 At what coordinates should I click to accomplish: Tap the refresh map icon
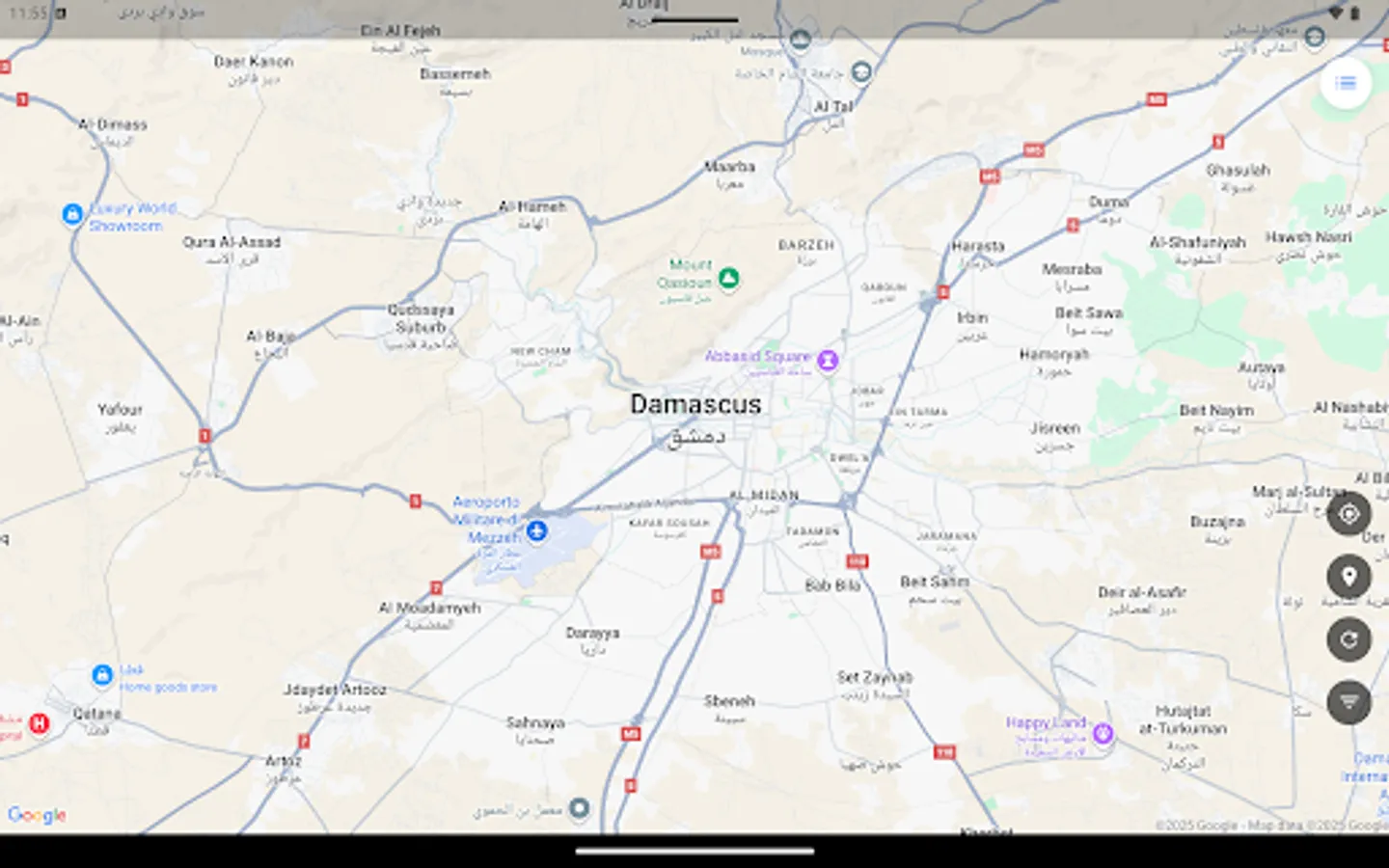tap(1348, 639)
